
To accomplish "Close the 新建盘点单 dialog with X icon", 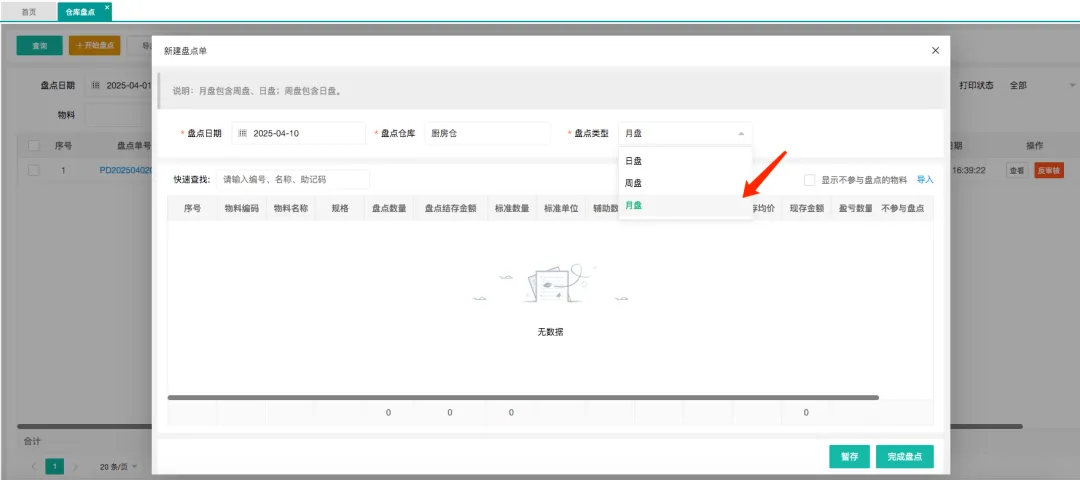I will click(935, 50).
